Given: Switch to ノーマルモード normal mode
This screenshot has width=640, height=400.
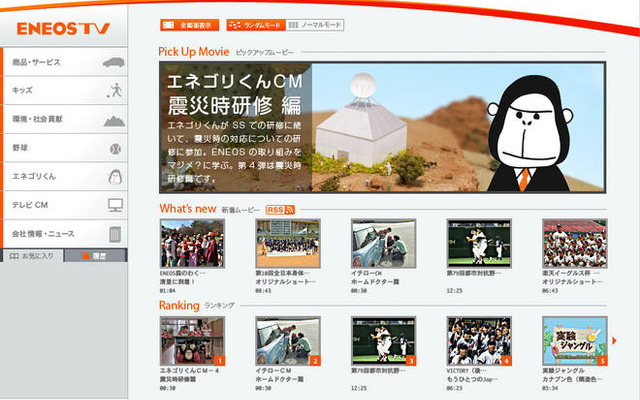Looking at the screenshot, I should click(315, 25).
